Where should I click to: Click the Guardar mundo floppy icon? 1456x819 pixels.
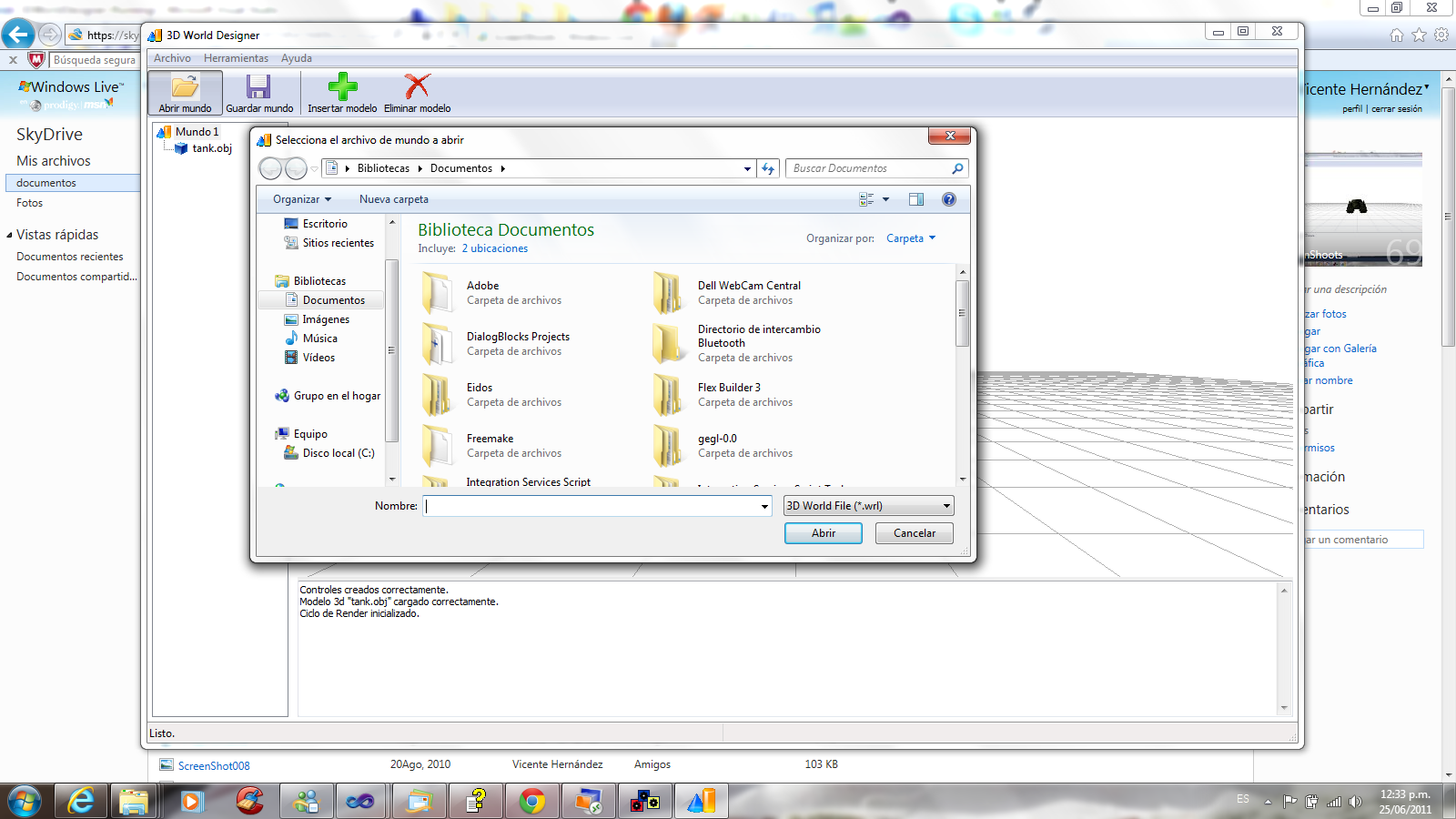coord(259,87)
